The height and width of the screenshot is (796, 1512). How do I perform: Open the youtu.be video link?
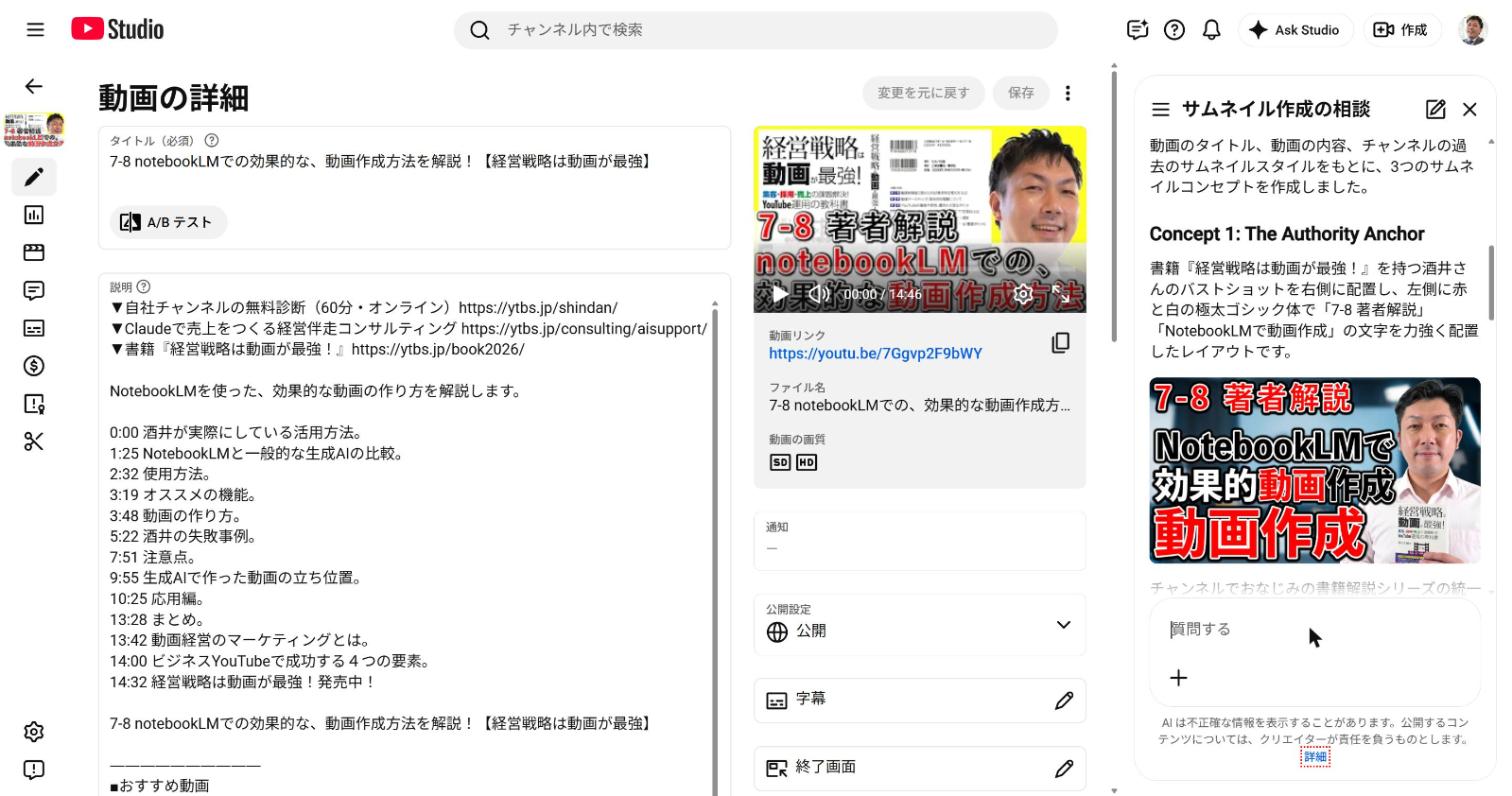pyautogui.click(x=875, y=353)
